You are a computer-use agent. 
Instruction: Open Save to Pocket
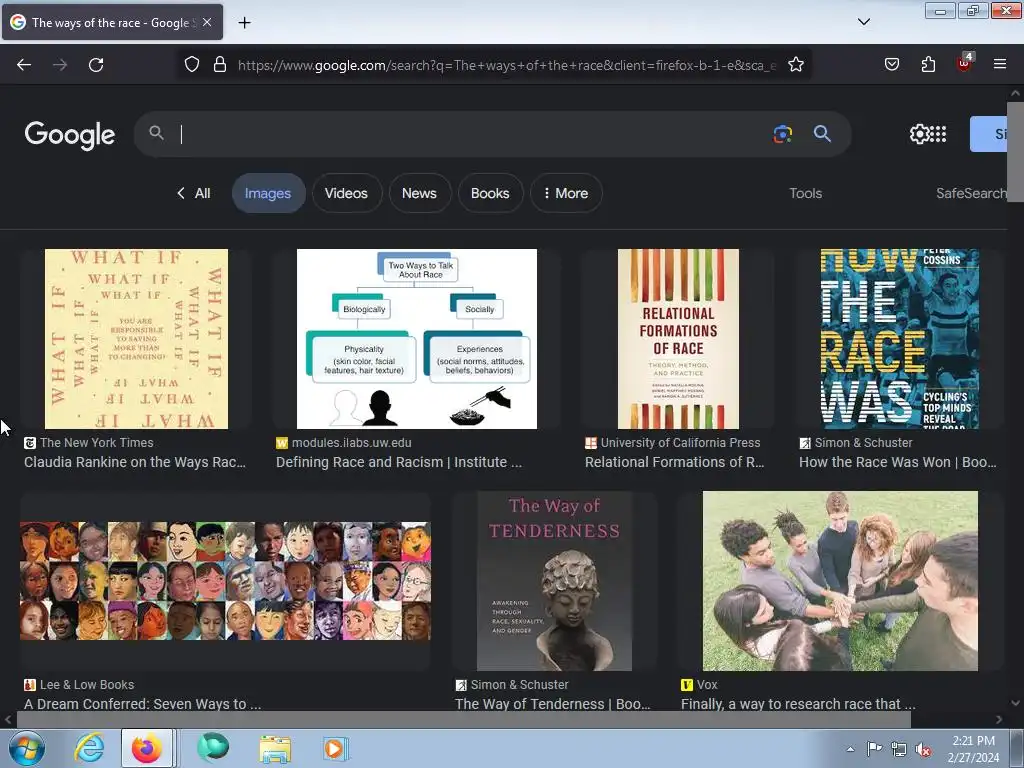click(x=891, y=65)
